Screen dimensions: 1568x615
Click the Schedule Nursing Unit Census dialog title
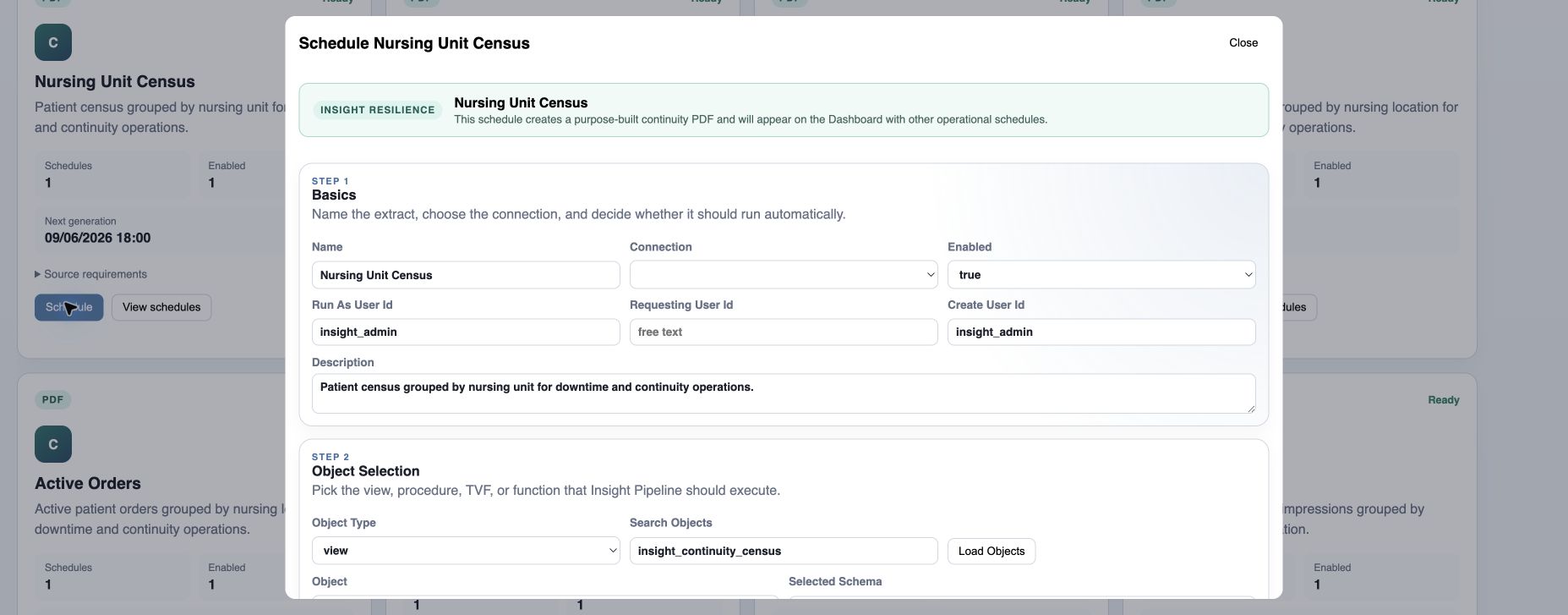tap(414, 43)
